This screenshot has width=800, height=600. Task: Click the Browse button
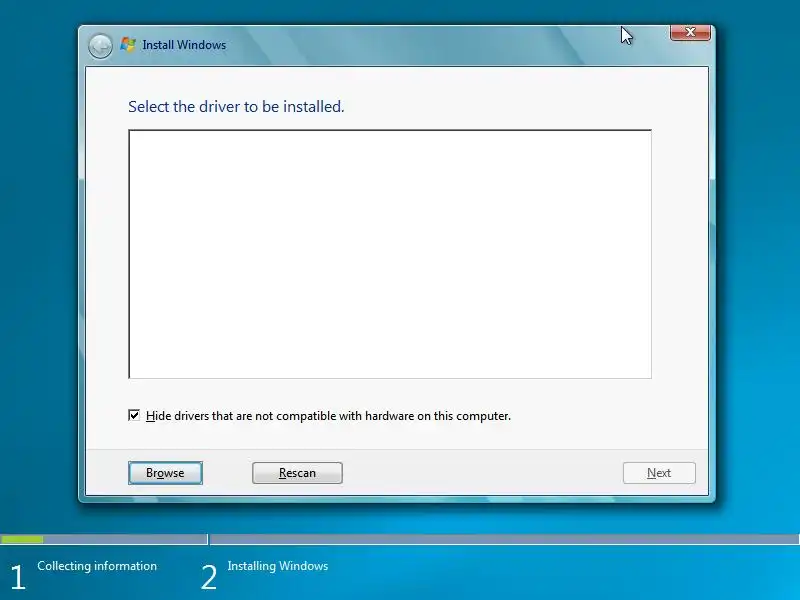point(165,473)
